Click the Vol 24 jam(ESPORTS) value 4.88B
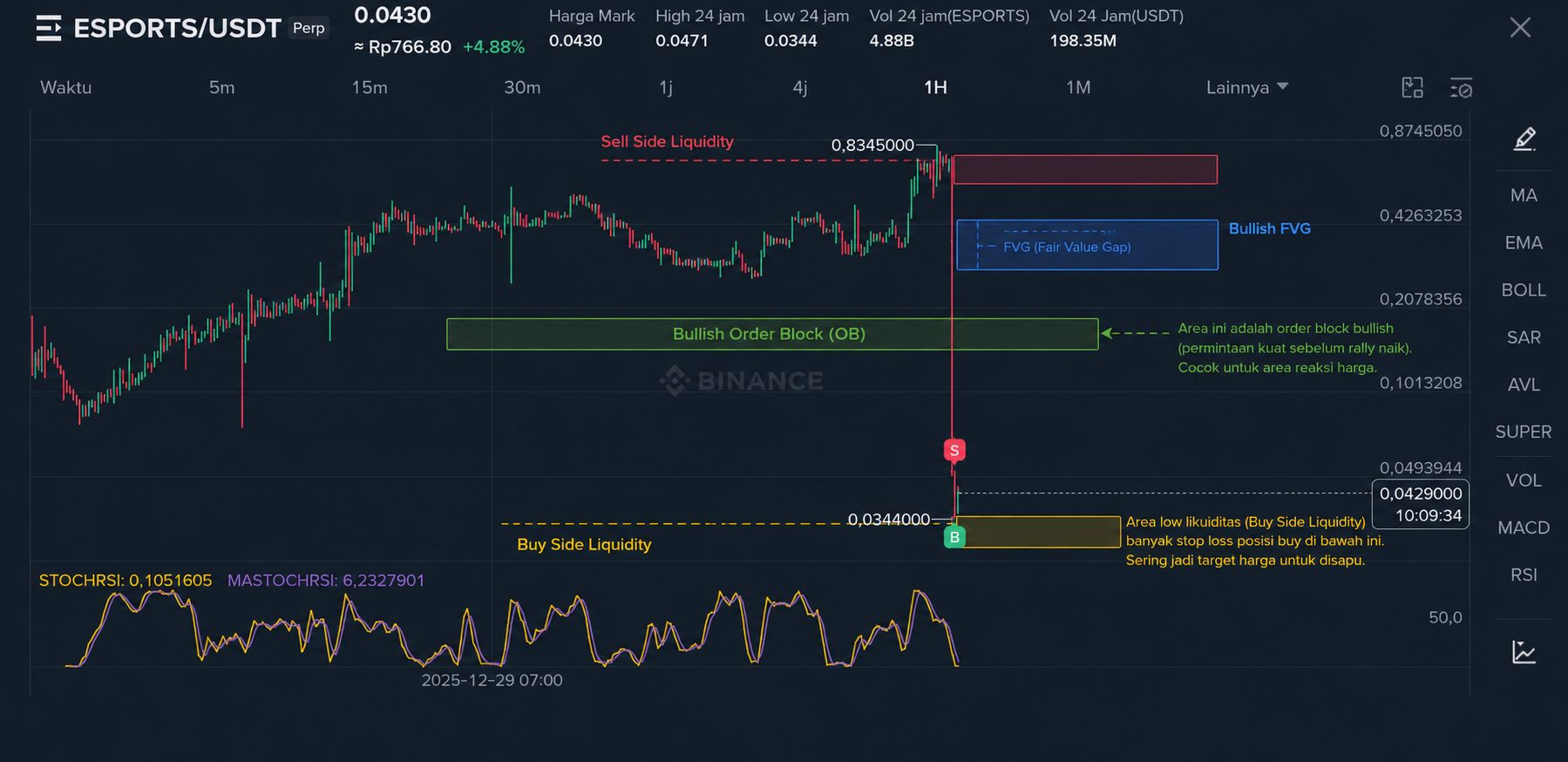Viewport: 1568px width, 762px height. point(892,41)
